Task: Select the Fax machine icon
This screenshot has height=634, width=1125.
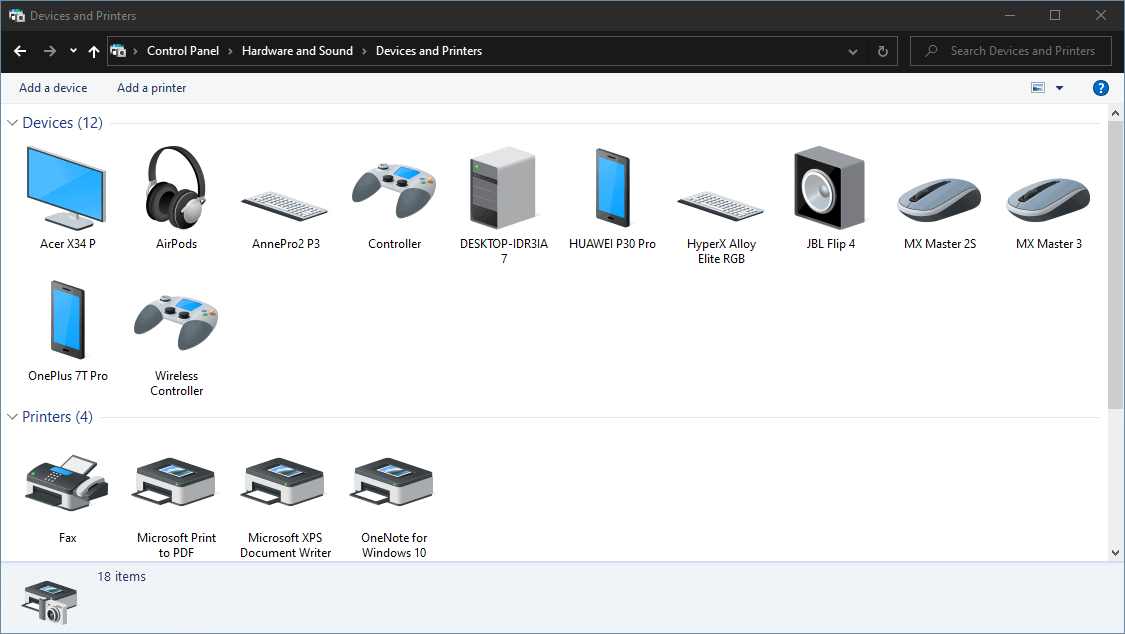Action: click(x=67, y=482)
